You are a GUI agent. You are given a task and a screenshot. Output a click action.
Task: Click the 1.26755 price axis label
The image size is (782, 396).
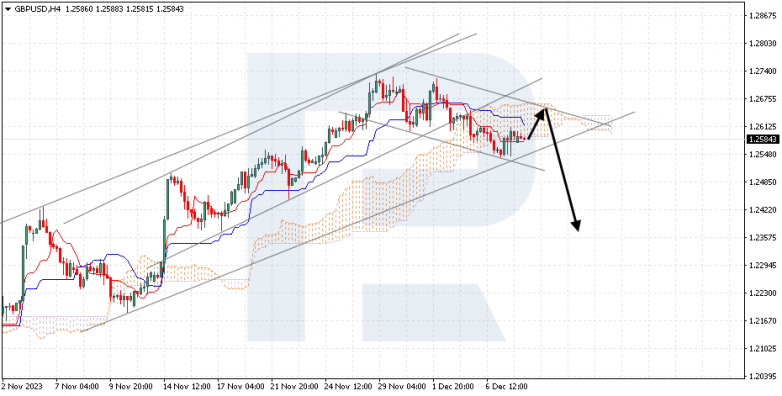point(762,99)
